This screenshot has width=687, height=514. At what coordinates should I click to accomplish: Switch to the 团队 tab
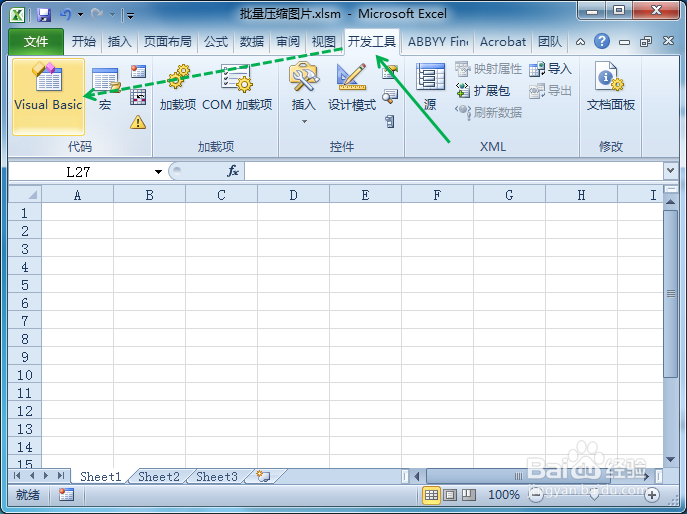tap(550, 42)
